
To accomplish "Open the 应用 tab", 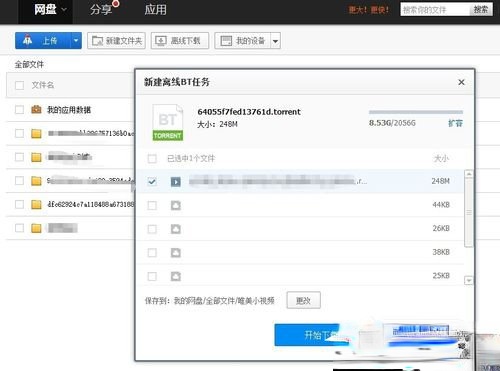I will tap(155, 10).
